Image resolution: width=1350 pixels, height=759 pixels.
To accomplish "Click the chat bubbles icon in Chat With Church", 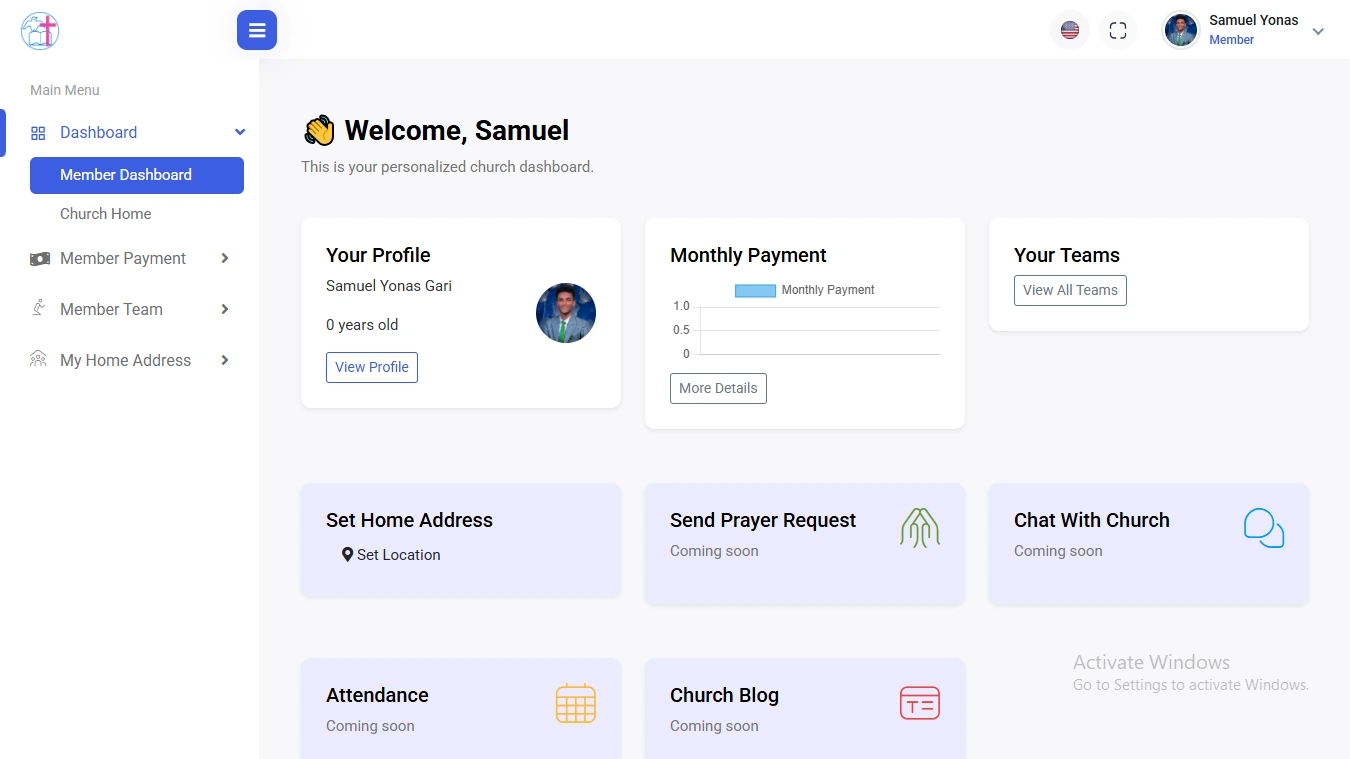I will pos(1263,527).
